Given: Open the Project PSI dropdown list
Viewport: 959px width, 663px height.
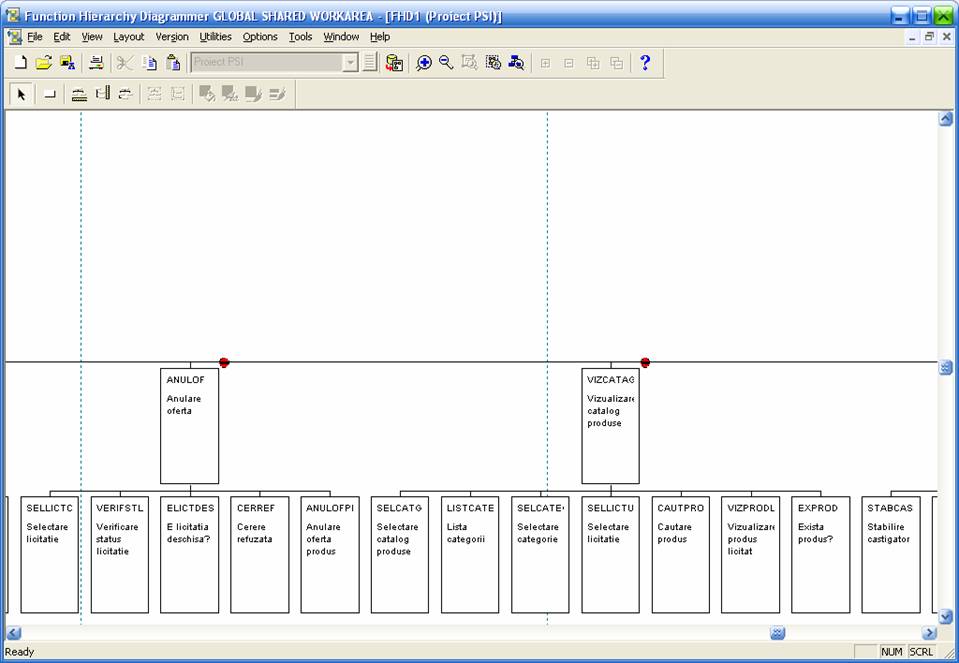Looking at the screenshot, I should click(350, 63).
